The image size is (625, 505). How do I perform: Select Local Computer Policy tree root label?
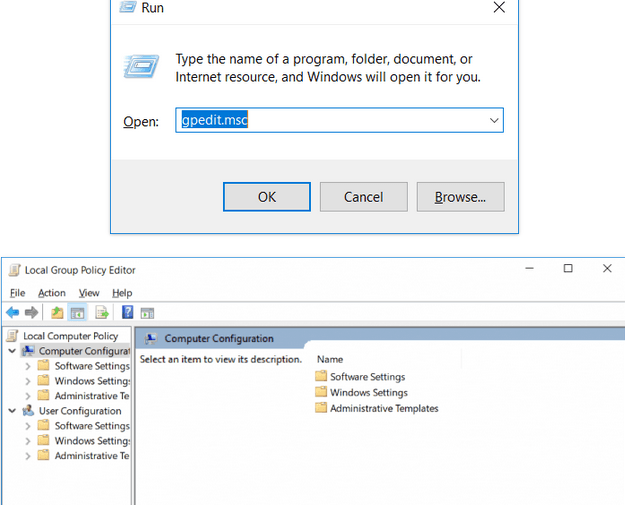(x=71, y=336)
